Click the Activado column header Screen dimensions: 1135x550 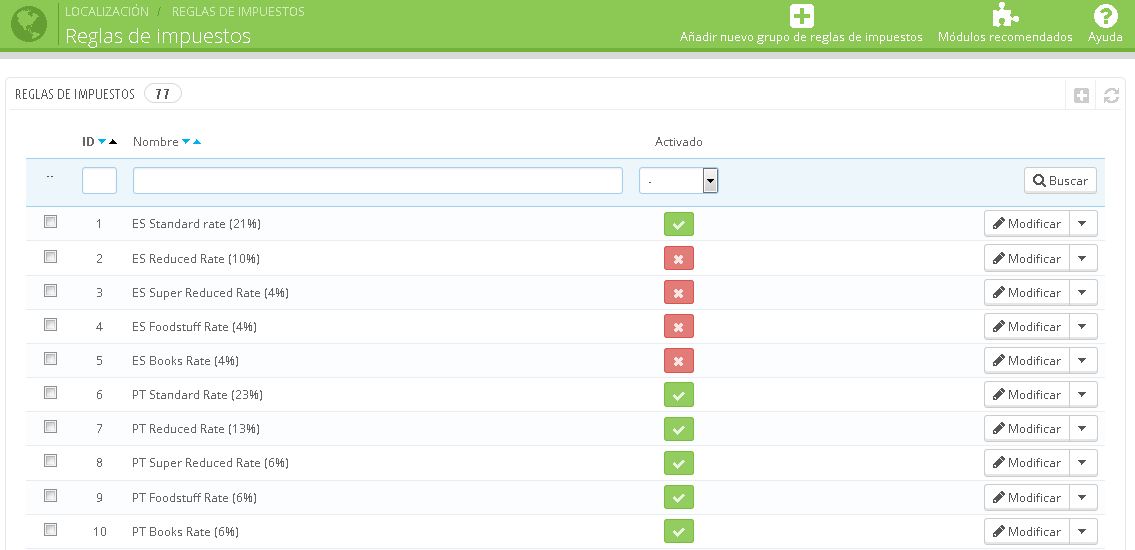point(679,142)
